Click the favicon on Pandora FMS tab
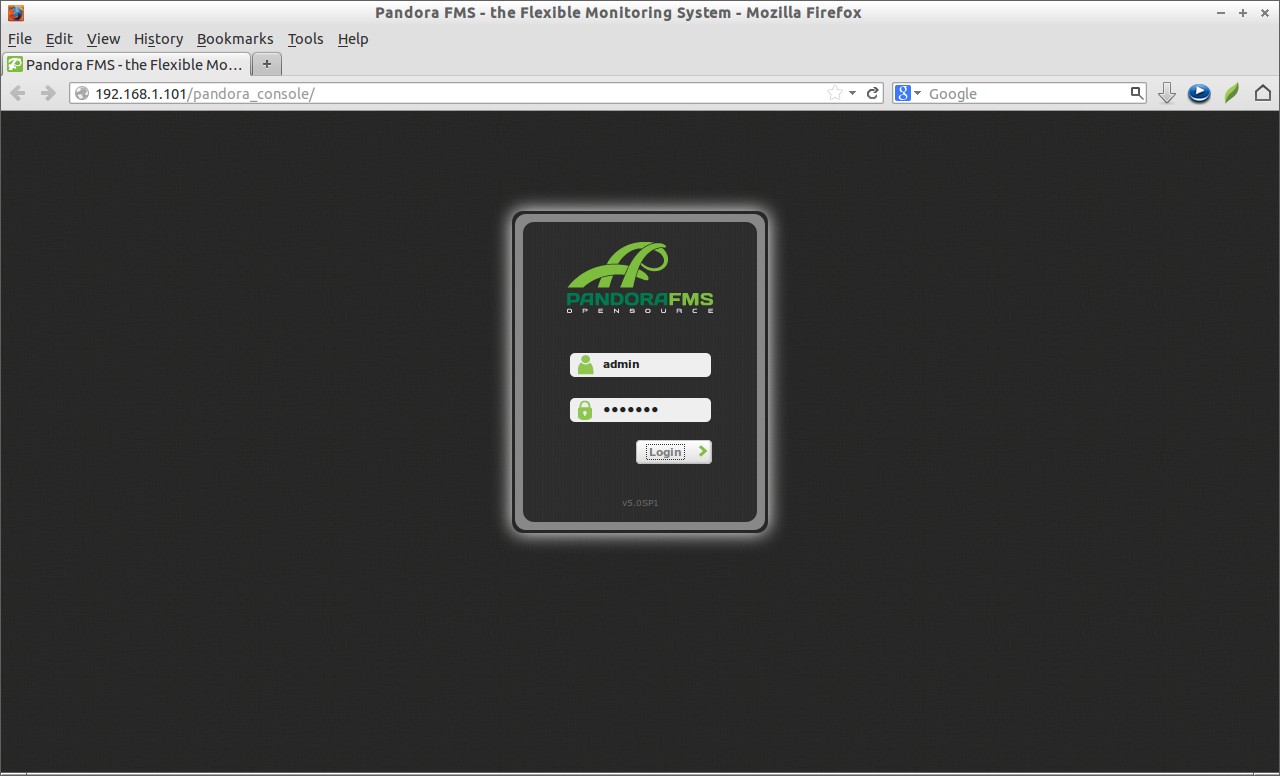This screenshot has width=1280, height=776. pyautogui.click(x=15, y=64)
